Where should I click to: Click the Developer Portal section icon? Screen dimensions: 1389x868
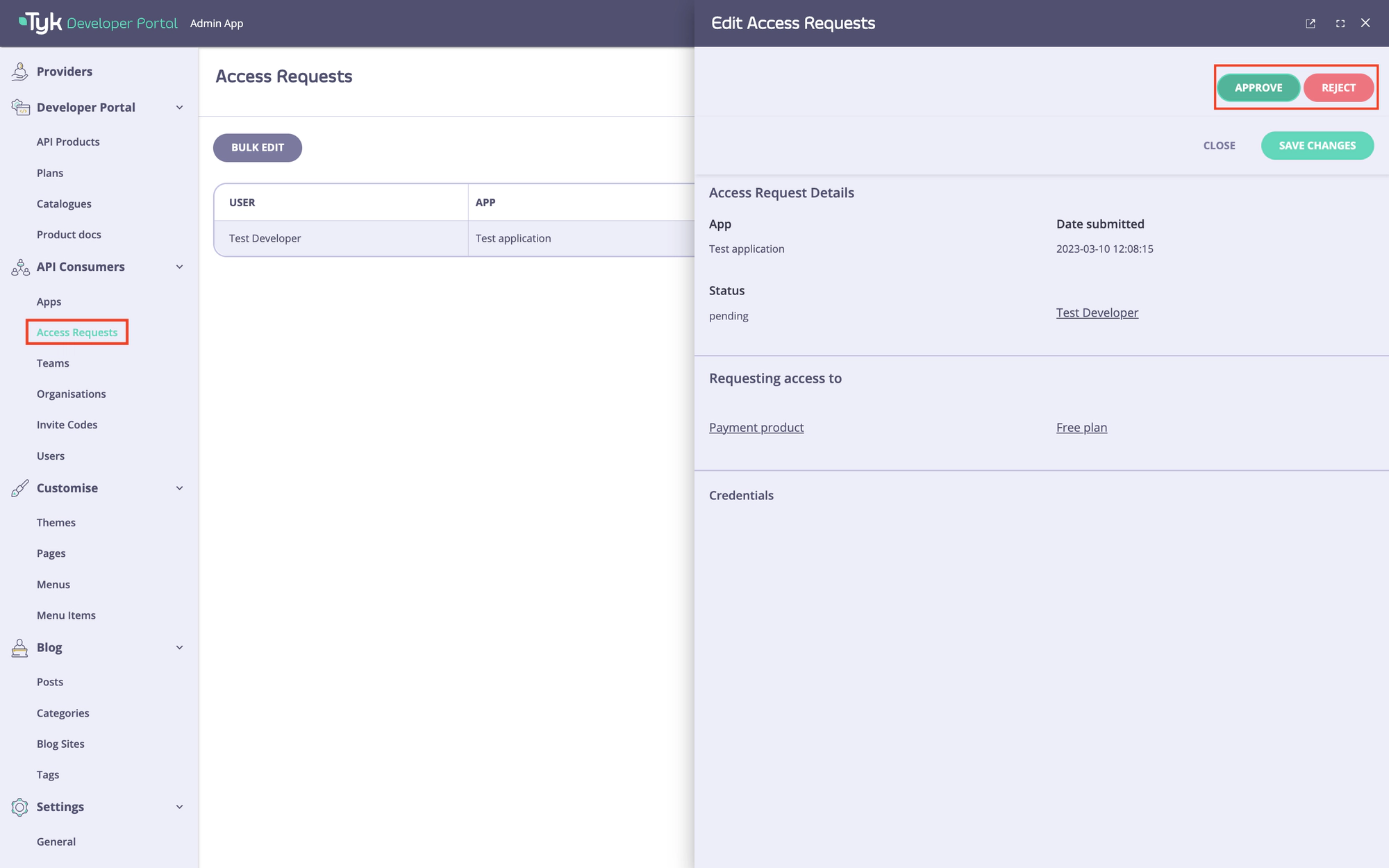tap(20, 108)
